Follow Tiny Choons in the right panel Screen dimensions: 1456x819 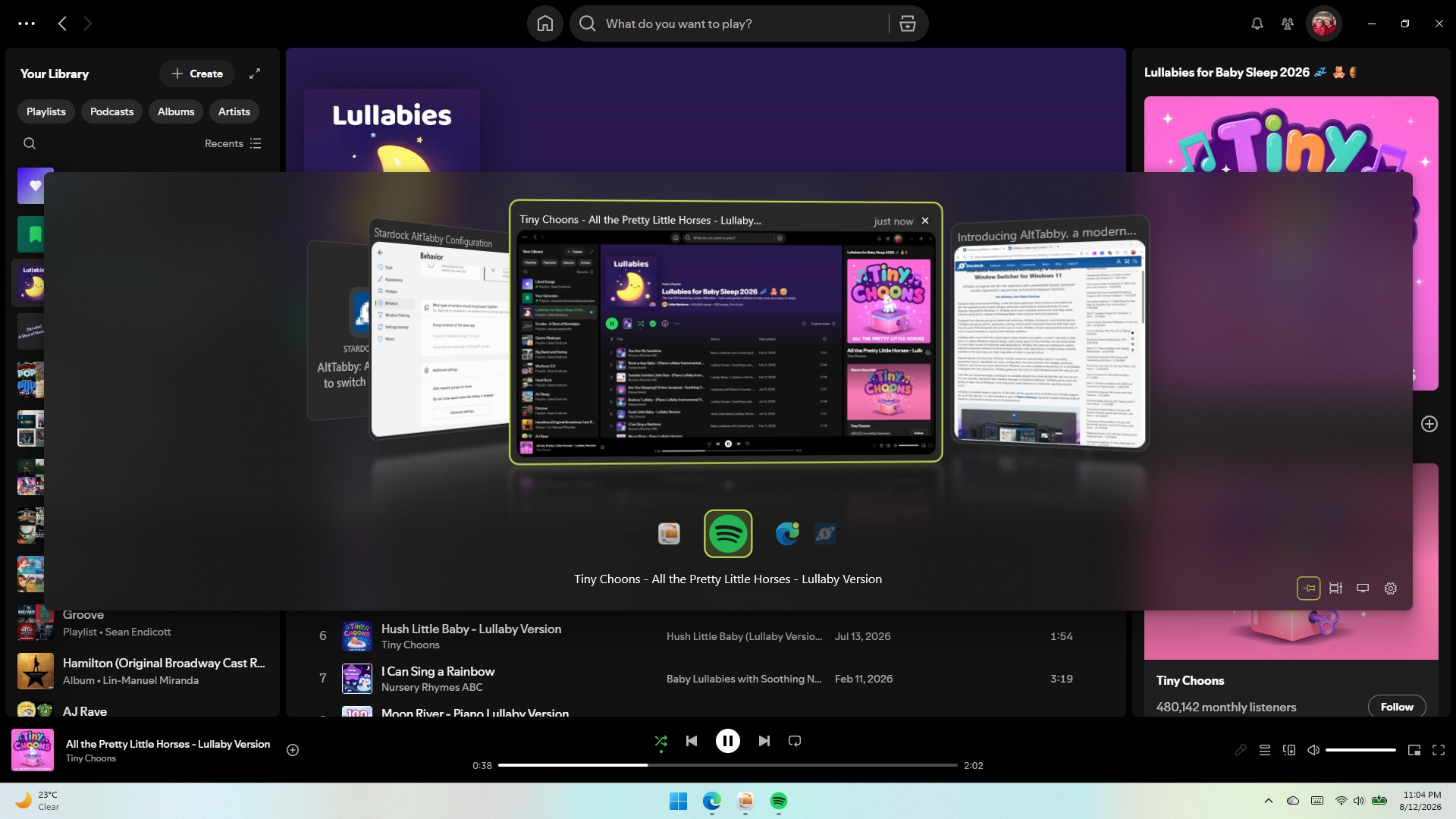(x=1397, y=707)
